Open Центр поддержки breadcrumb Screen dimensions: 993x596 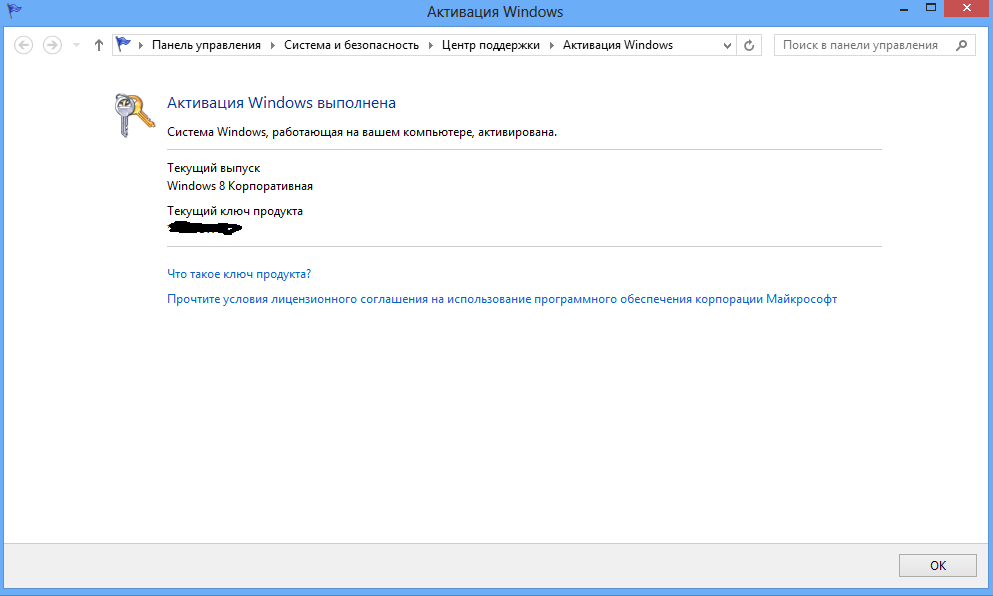tap(491, 45)
